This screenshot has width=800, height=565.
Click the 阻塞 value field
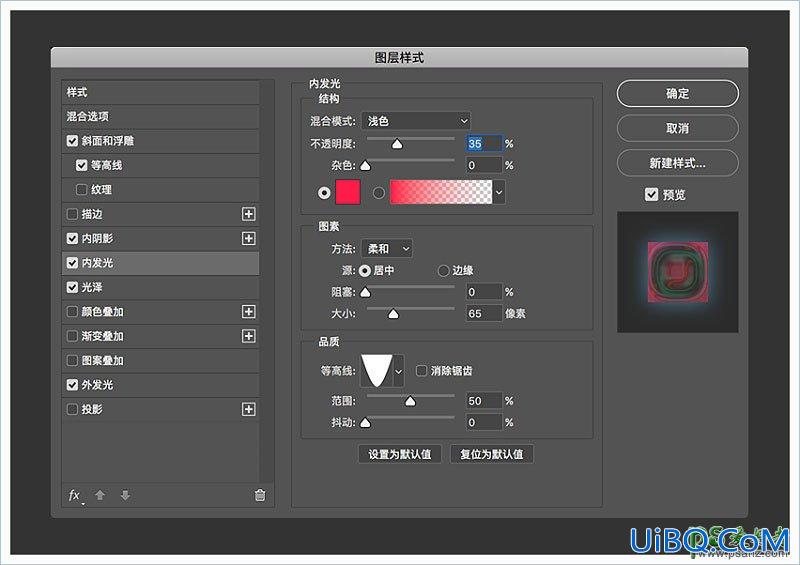(x=484, y=292)
